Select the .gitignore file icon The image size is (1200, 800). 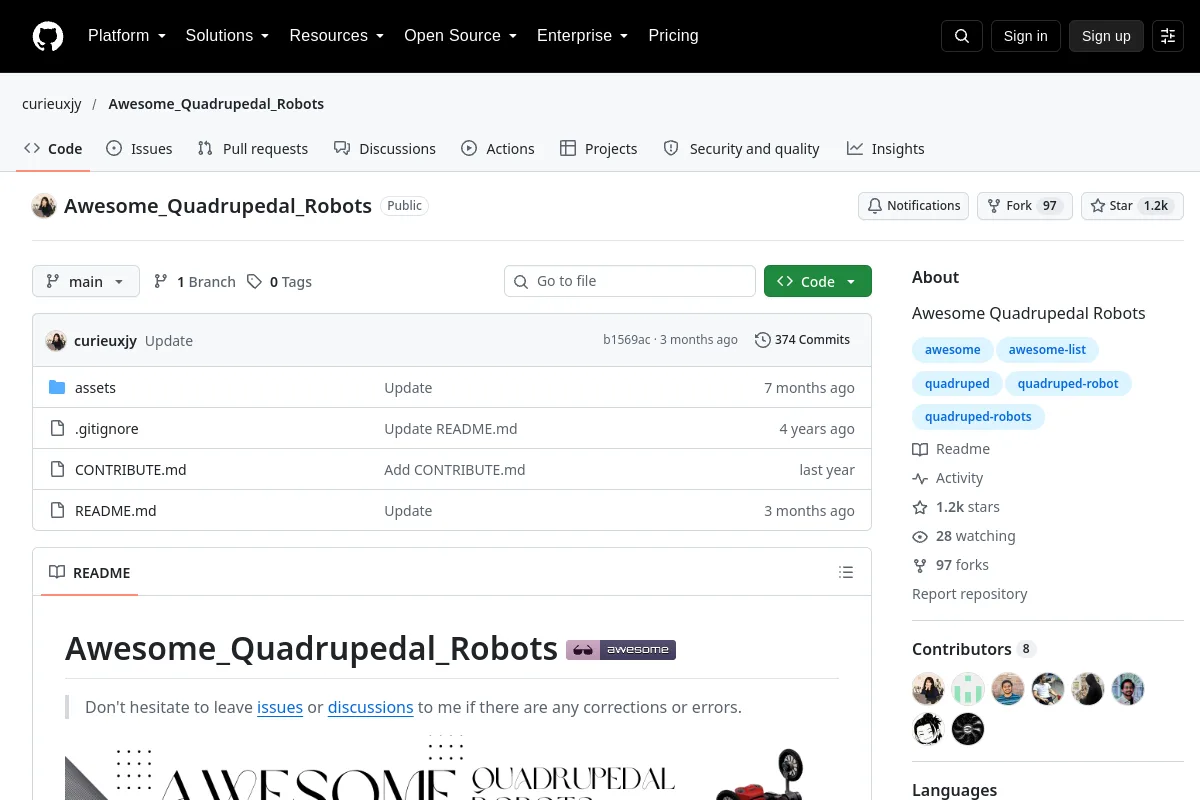click(x=57, y=429)
